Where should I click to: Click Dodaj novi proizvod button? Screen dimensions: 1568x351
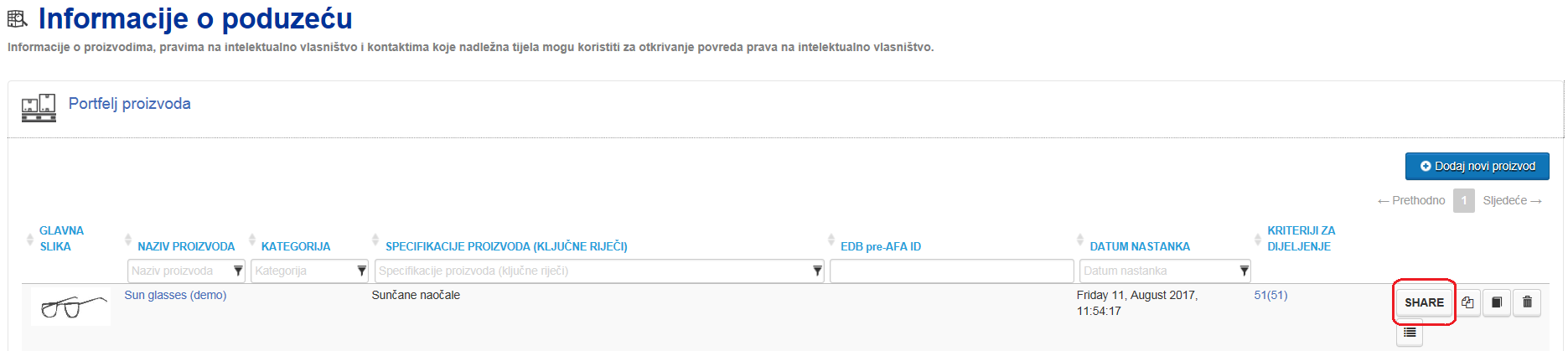pos(1477,166)
